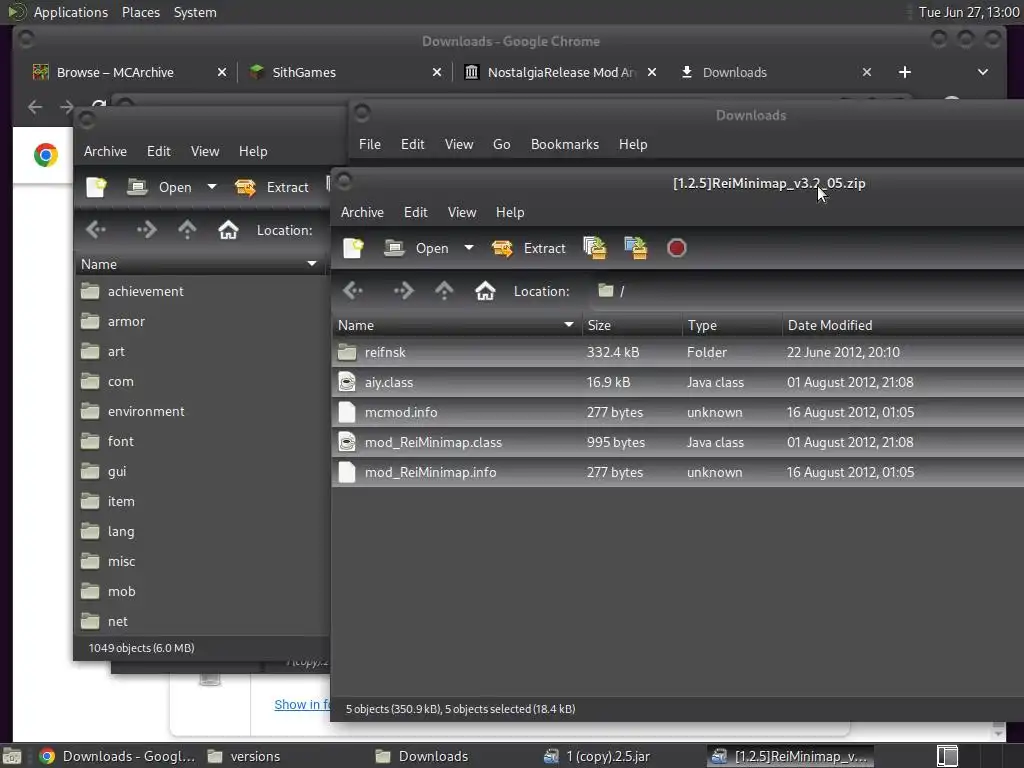Click Add files icon in ReiMinimap toolbar
The width and height of the screenshot is (1024, 768).
click(x=595, y=248)
